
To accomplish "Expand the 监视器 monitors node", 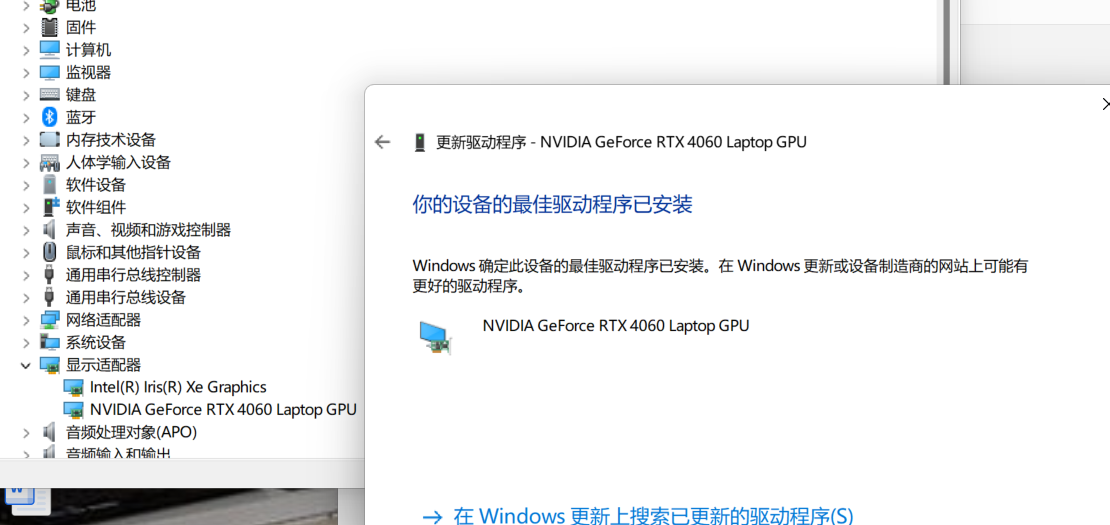I will (26, 72).
